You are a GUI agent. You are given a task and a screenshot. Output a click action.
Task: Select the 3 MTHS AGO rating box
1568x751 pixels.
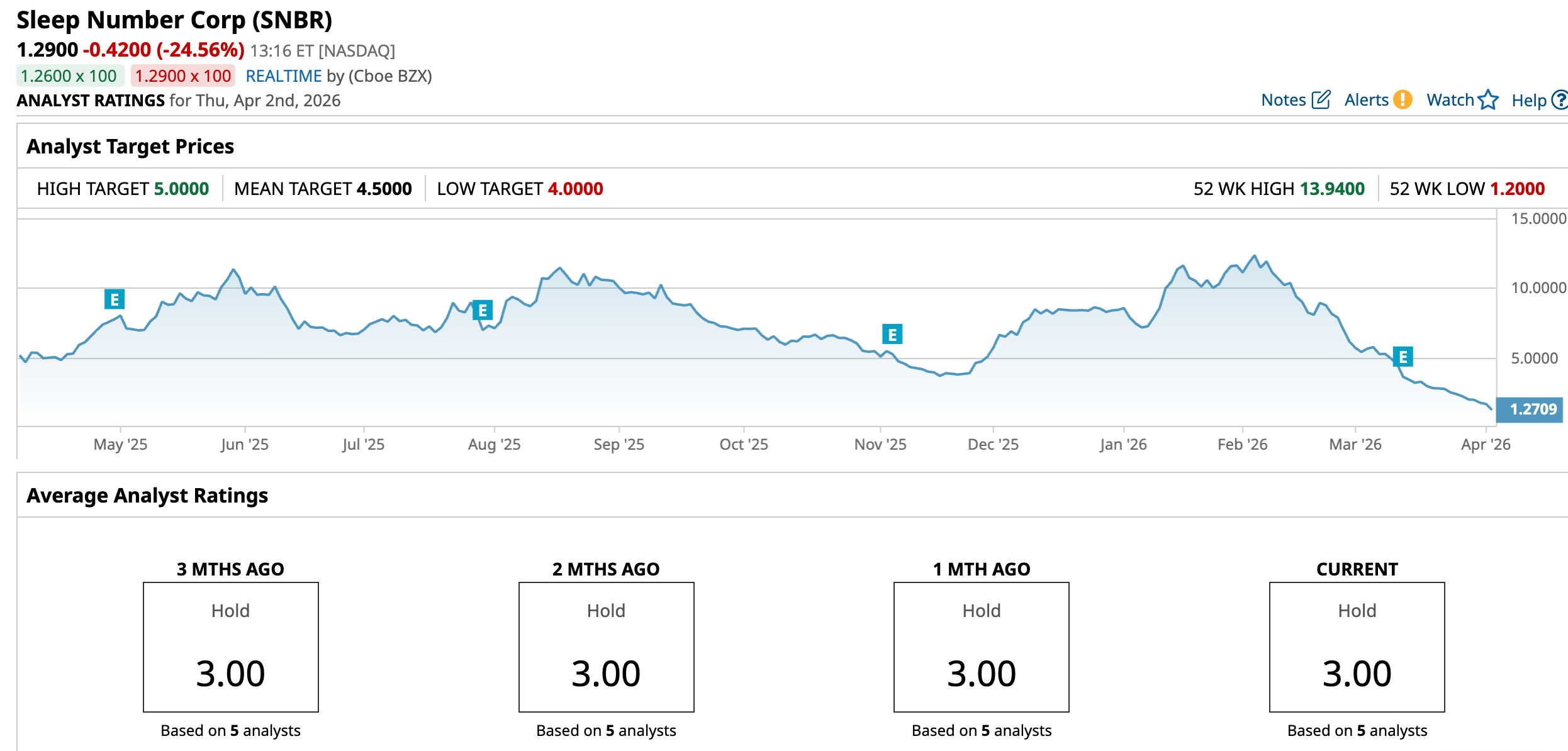231,647
